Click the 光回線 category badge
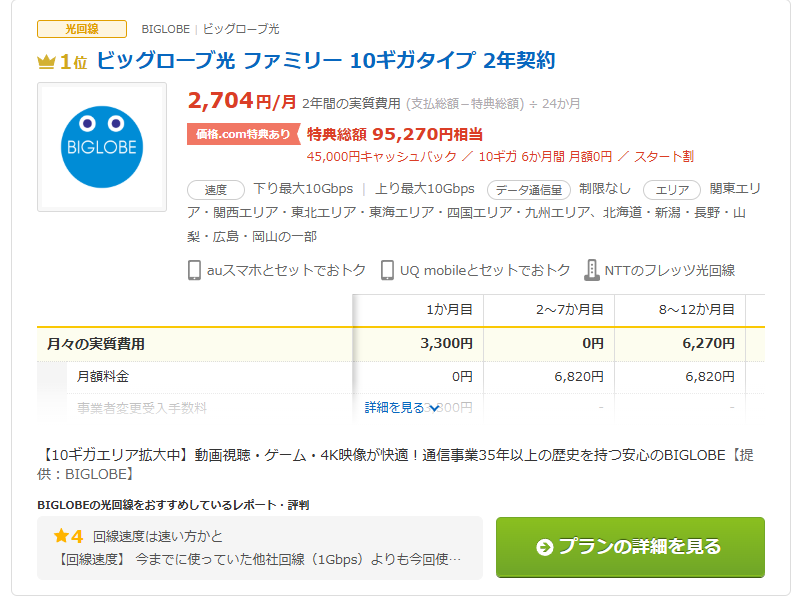 [82, 29]
